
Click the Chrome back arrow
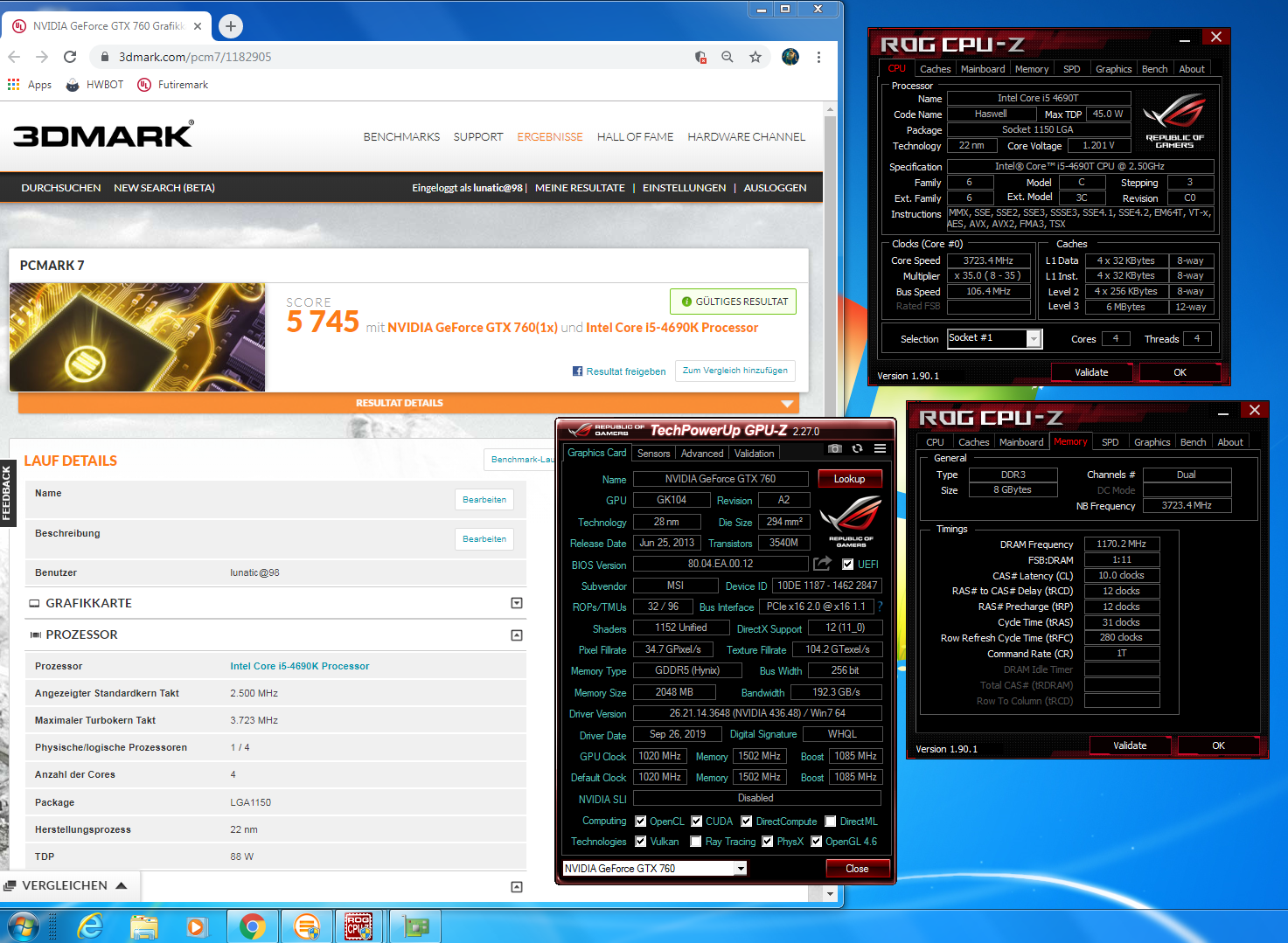point(14,57)
